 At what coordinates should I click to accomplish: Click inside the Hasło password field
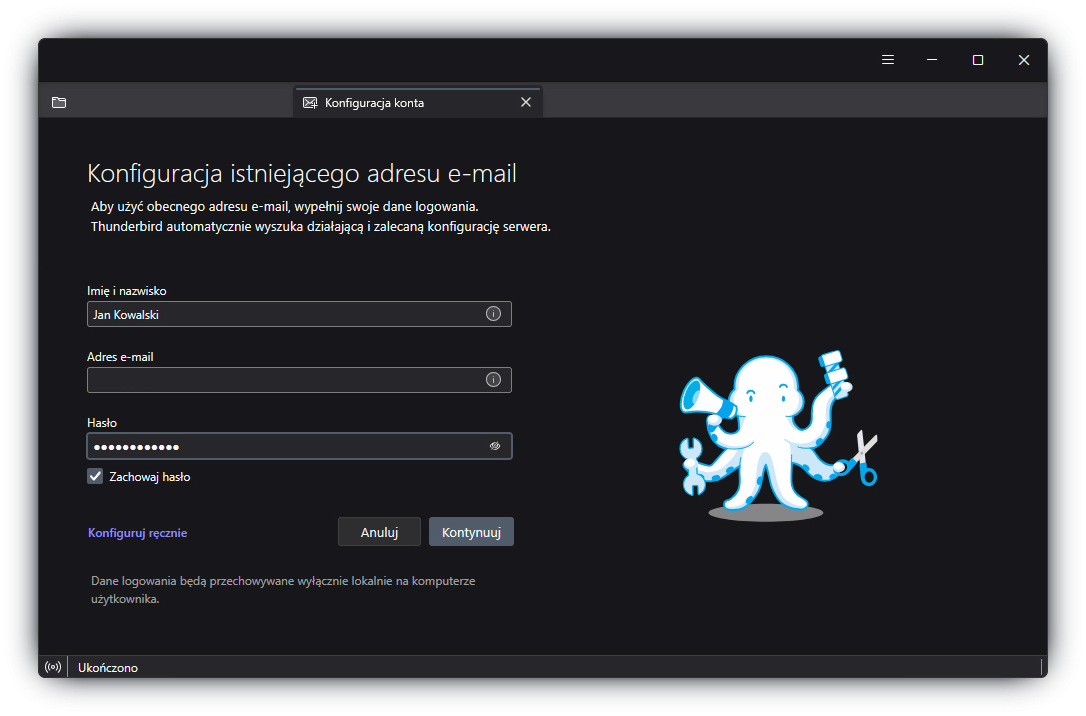tap(280, 446)
